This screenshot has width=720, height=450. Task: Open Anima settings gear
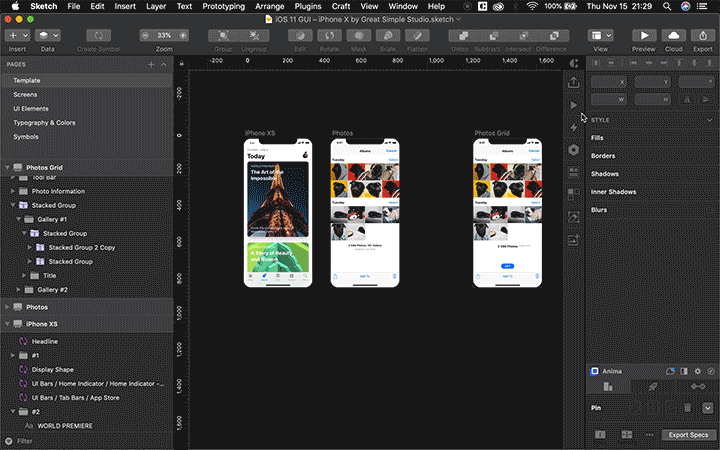click(x=698, y=371)
